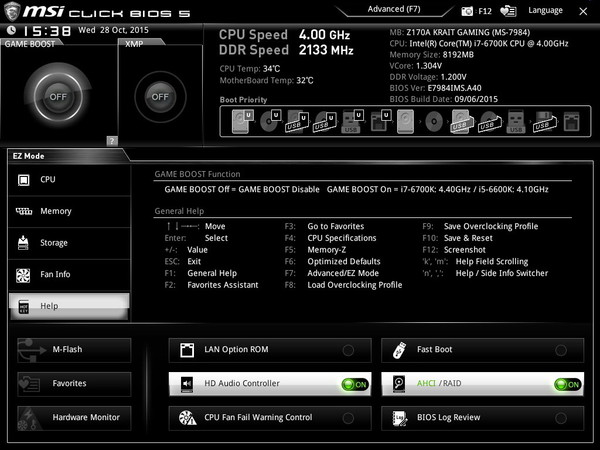Click the CPU Temp 34°C reading
Image resolution: width=600 pixels, height=450 pixels.
(250, 69)
